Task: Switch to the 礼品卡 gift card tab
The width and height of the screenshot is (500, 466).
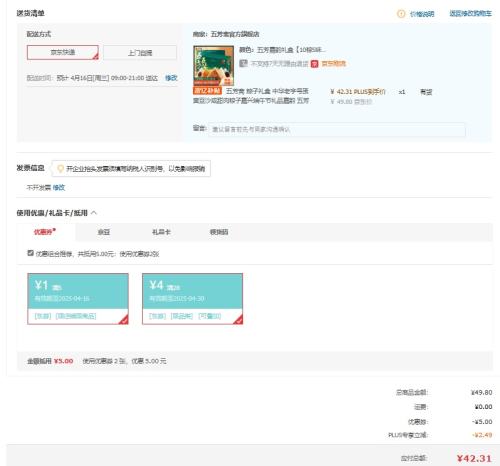Action: [161, 232]
